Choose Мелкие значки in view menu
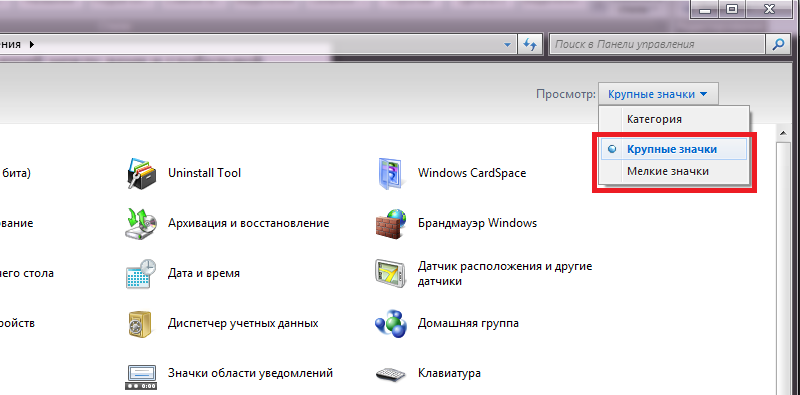The image size is (800, 395). (x=673, y=171)
